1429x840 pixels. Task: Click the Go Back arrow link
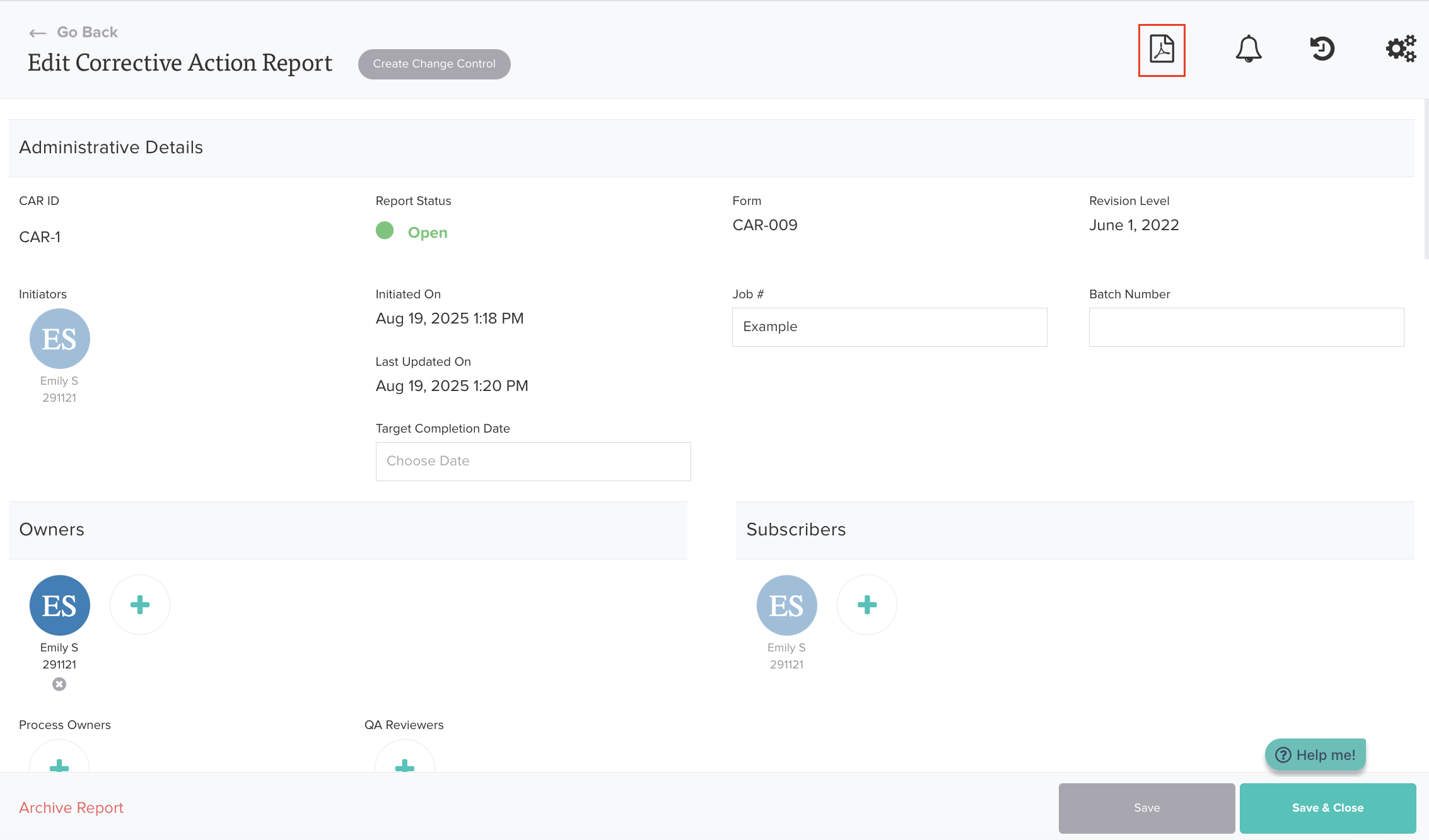pos(74,32)
